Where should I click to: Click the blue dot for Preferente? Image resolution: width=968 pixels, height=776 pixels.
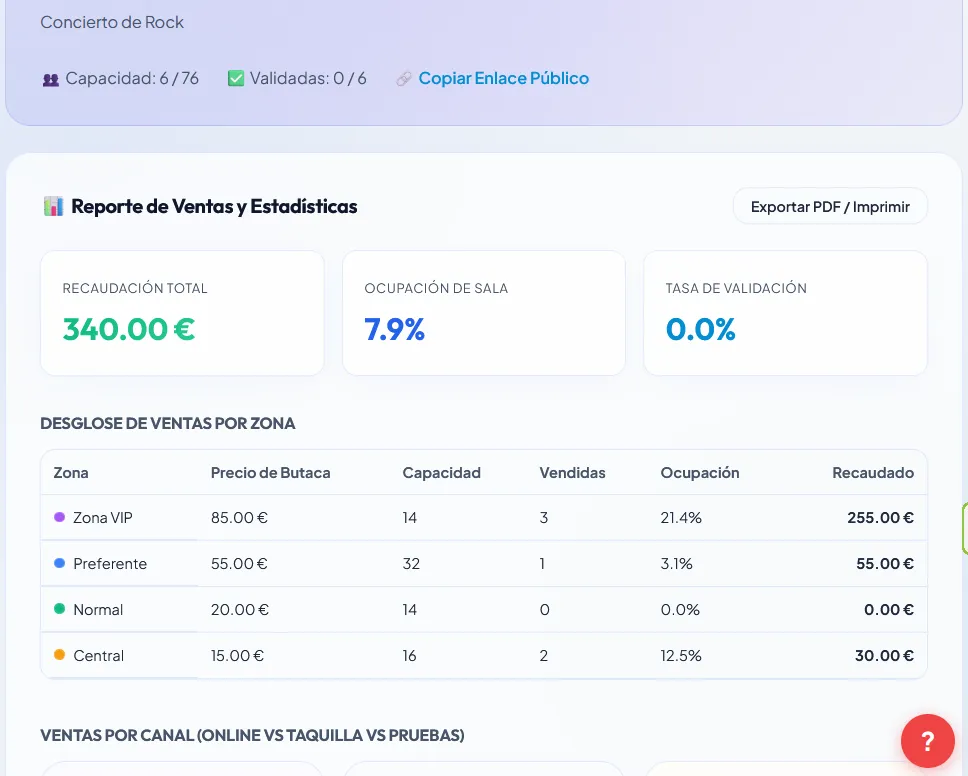59,563
